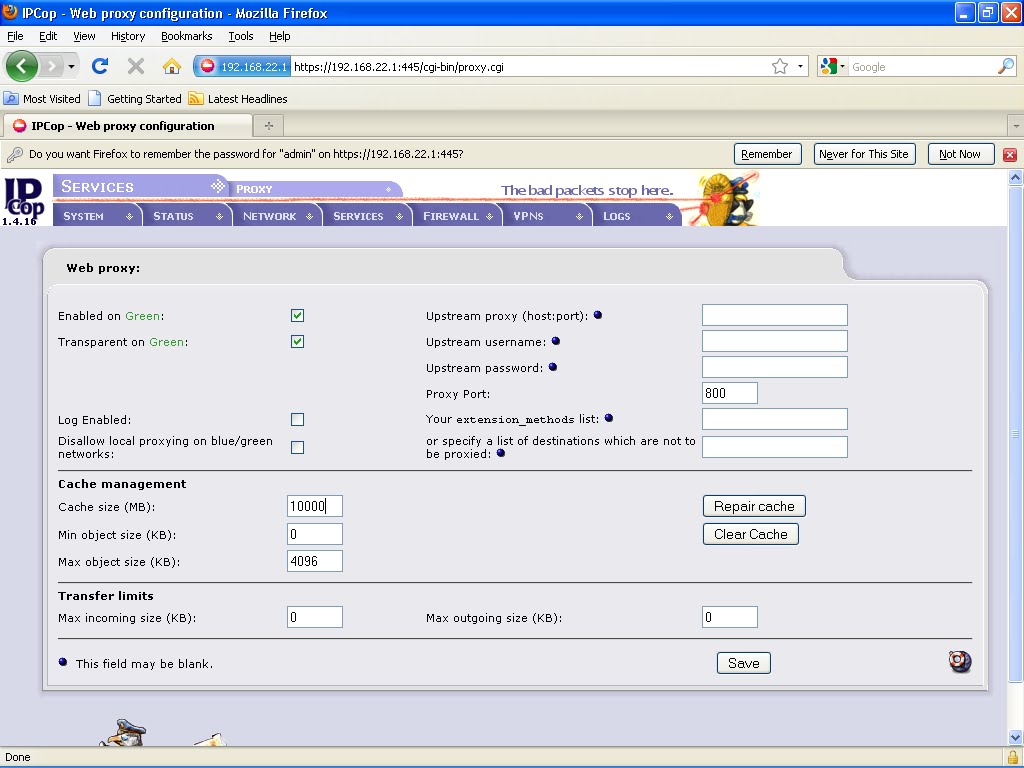
Task: Uncheck Enabled on Green checkbox
Action: coord(297,315)
